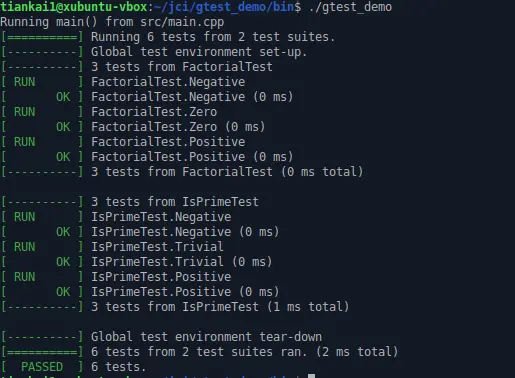Click the FactorialTest.Positive (0 ms) result text

[x=192, y=157]
